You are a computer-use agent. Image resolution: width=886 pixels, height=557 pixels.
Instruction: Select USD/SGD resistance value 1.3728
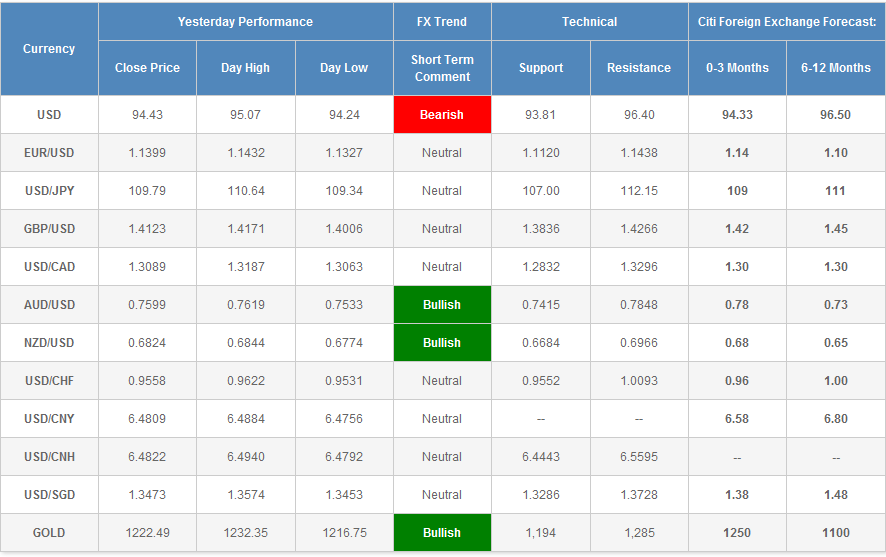639,495
